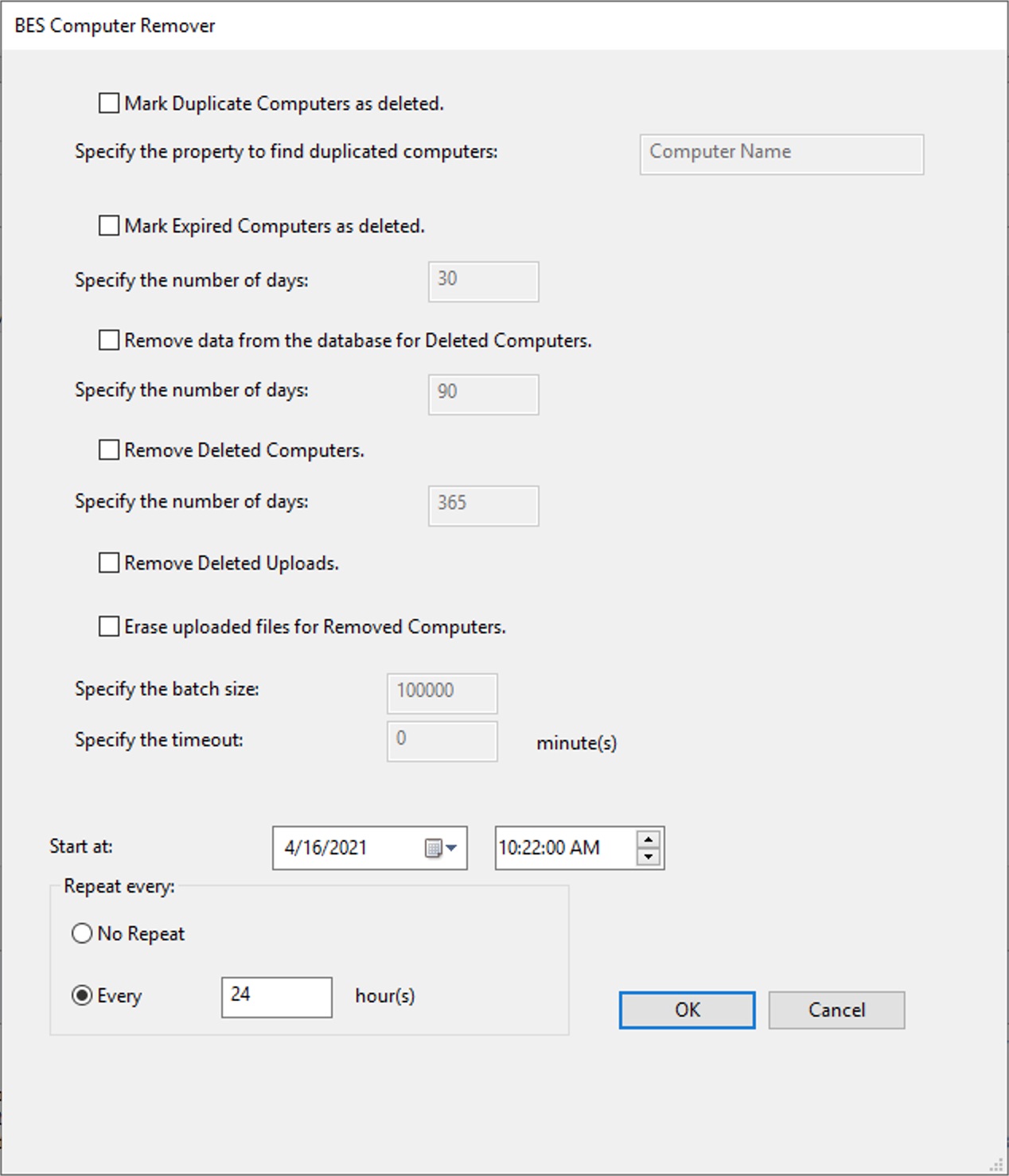Image resolution: width=1009 pixels, height=1176 pixels.
Task: Enable Mark Duplicate Computers as deleted
Action: [x=109, y=103]
